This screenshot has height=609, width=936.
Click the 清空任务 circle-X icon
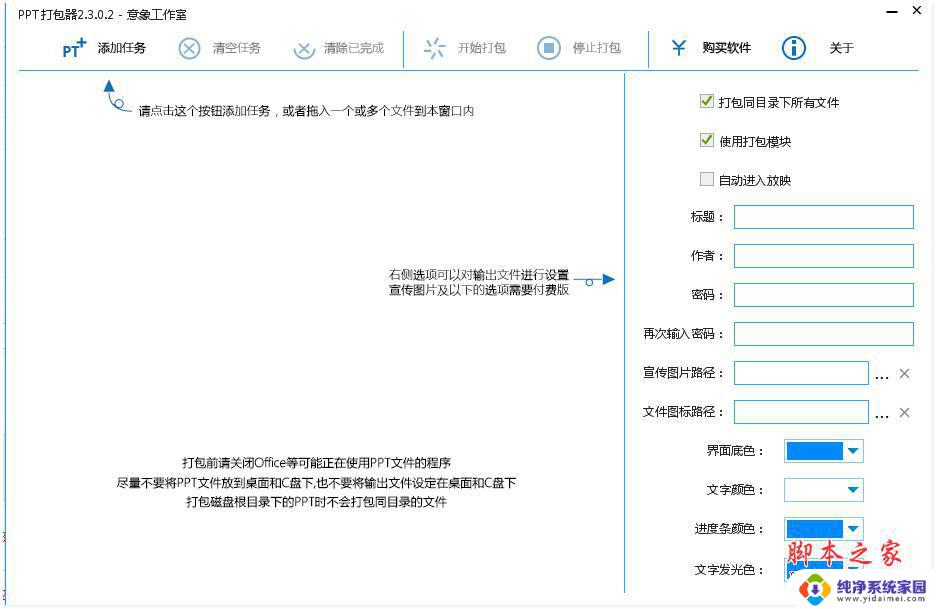click(x=189, y=48)
